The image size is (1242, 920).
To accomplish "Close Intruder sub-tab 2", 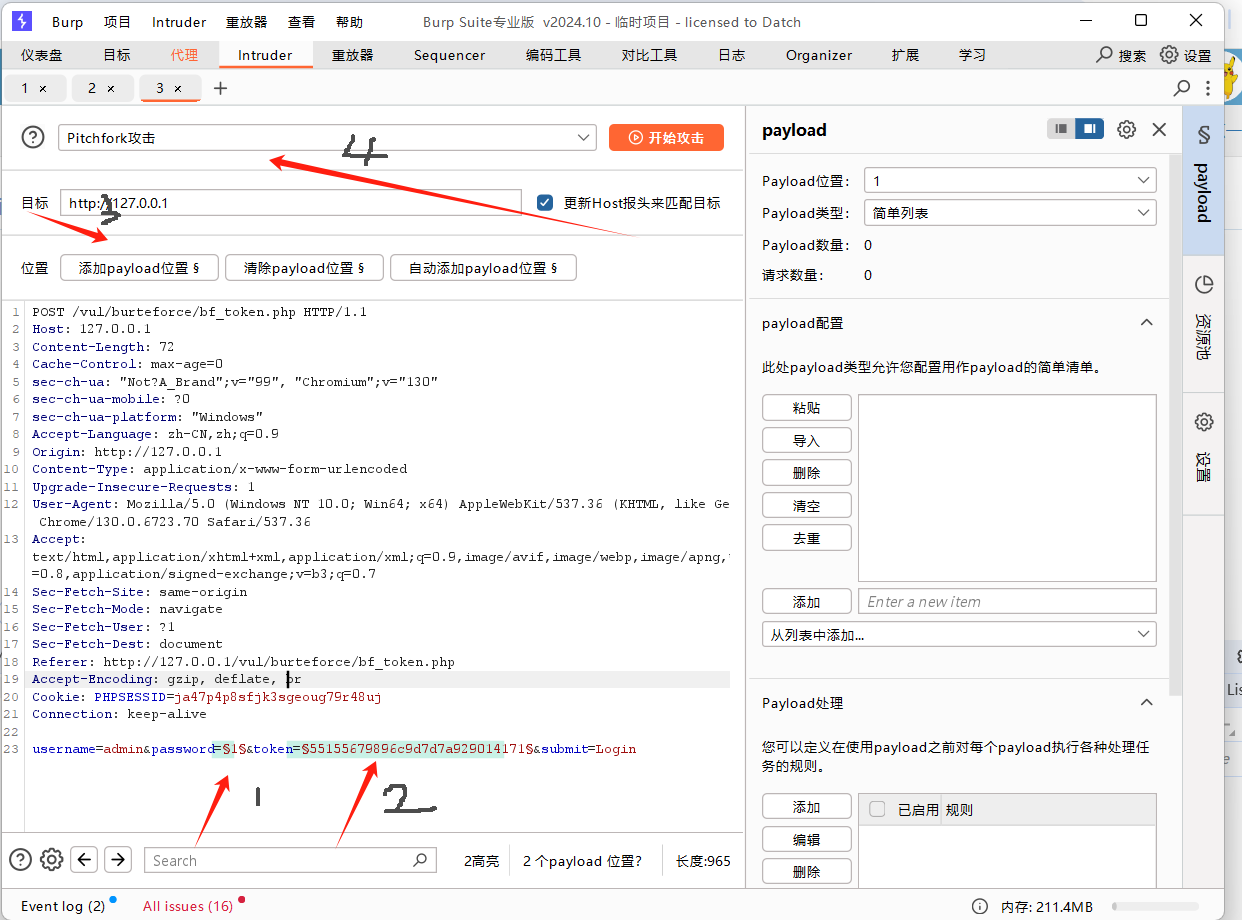I will 111,89.
